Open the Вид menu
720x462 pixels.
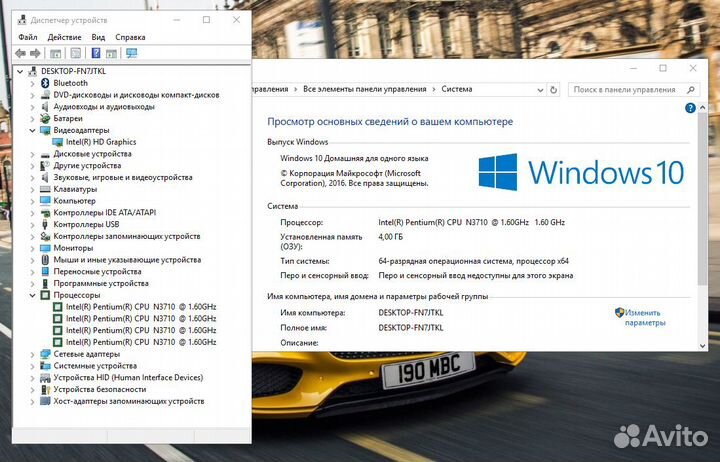pos(98,37)
